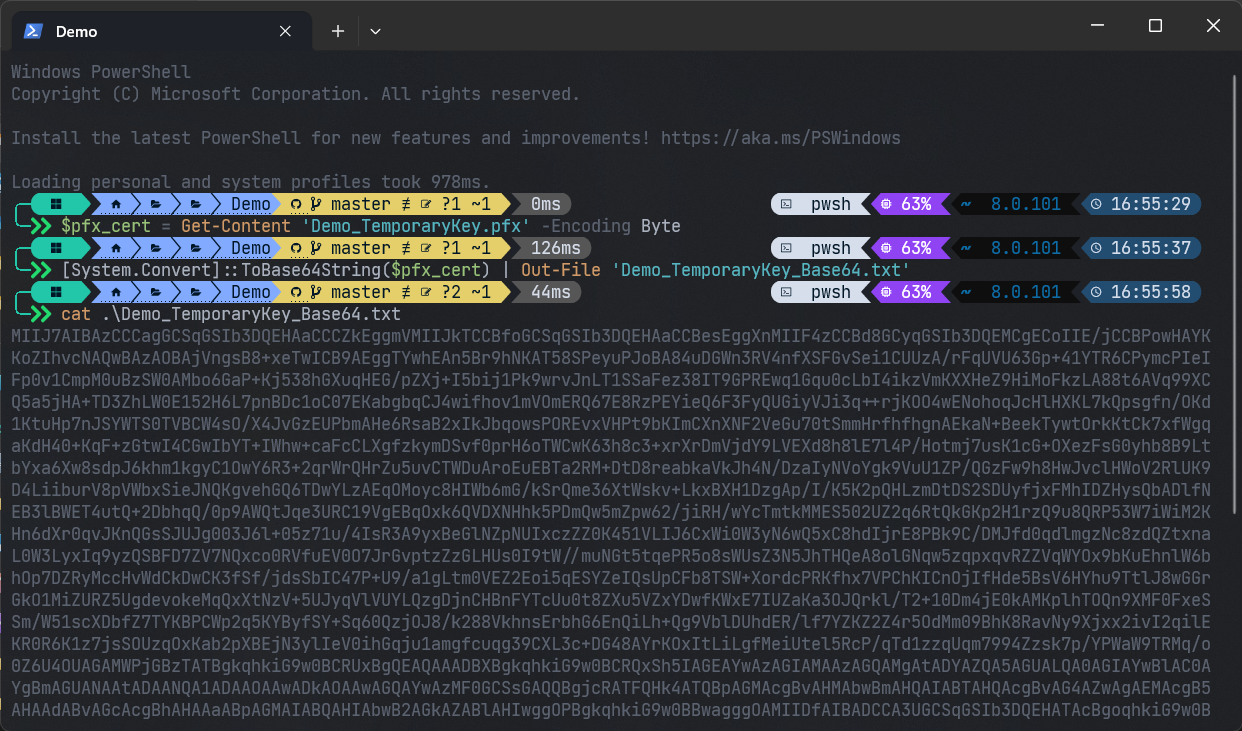The image size is (1242, 731).
Task: Click the PowerShell icon on the Demo tab
Action: pyautogui.click(x=33, y=31)
